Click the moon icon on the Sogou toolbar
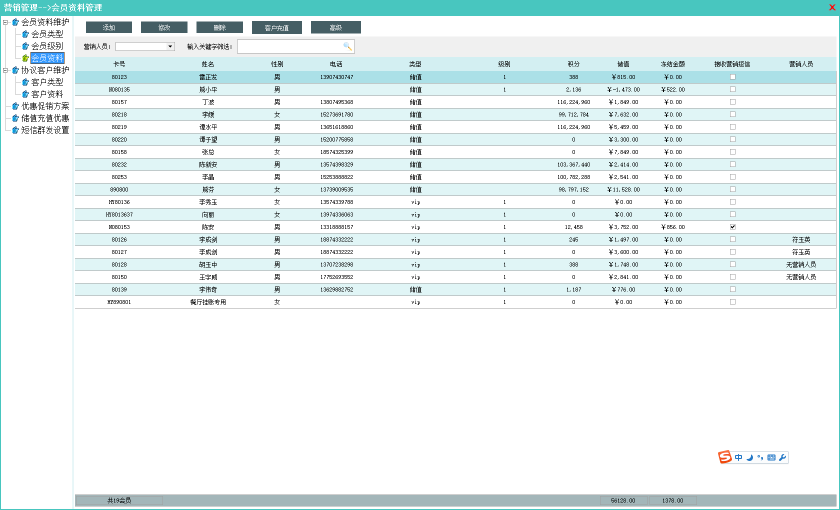 pos(749,457)
